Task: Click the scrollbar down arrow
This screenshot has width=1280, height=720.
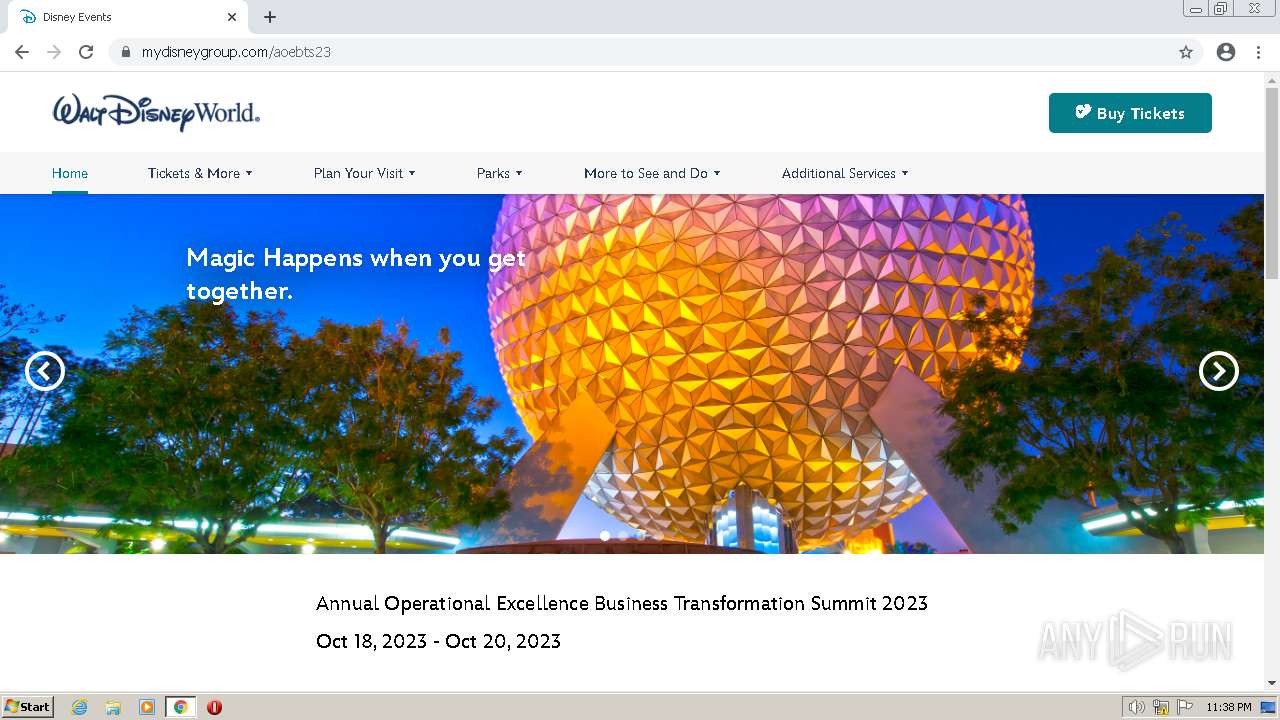Action: [x=1272, y=683]
